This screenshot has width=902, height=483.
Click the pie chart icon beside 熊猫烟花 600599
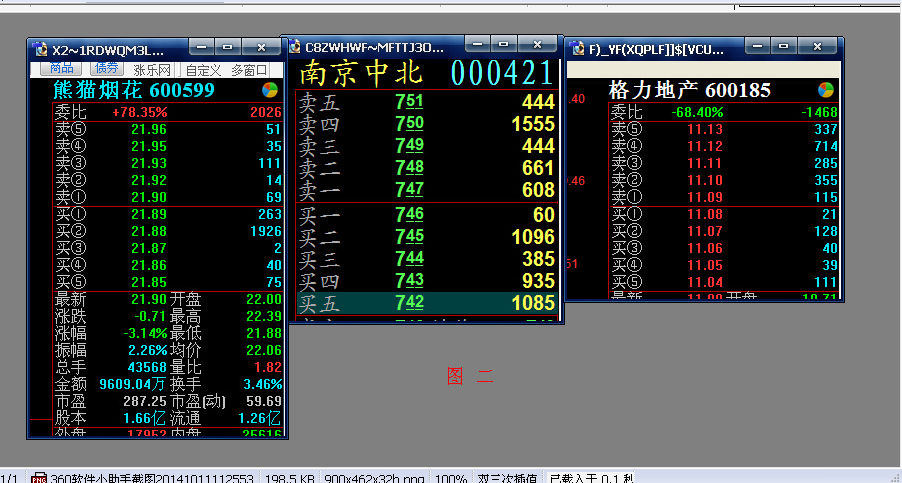point(270,90)
